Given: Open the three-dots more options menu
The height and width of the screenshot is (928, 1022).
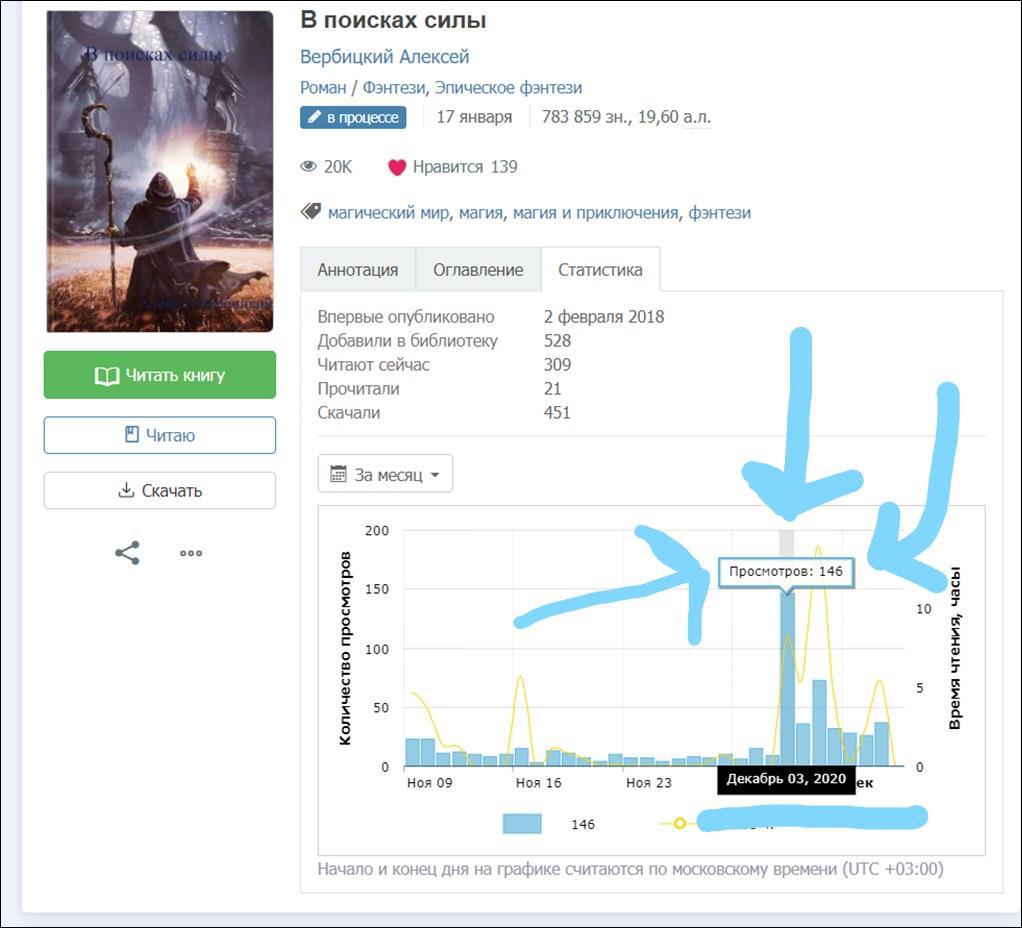Looking at the screenshot, I should point(191,553).
